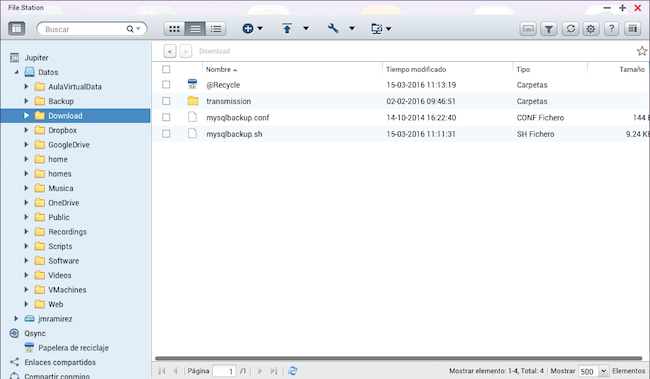Click the remote connection monitor icon
The width and height of the screenshot is (650, 379).
[376, 29]
